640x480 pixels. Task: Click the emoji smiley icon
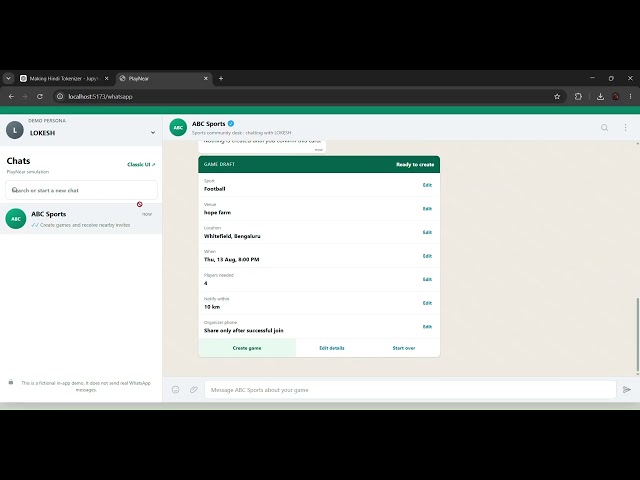click(x=176, y=389)
